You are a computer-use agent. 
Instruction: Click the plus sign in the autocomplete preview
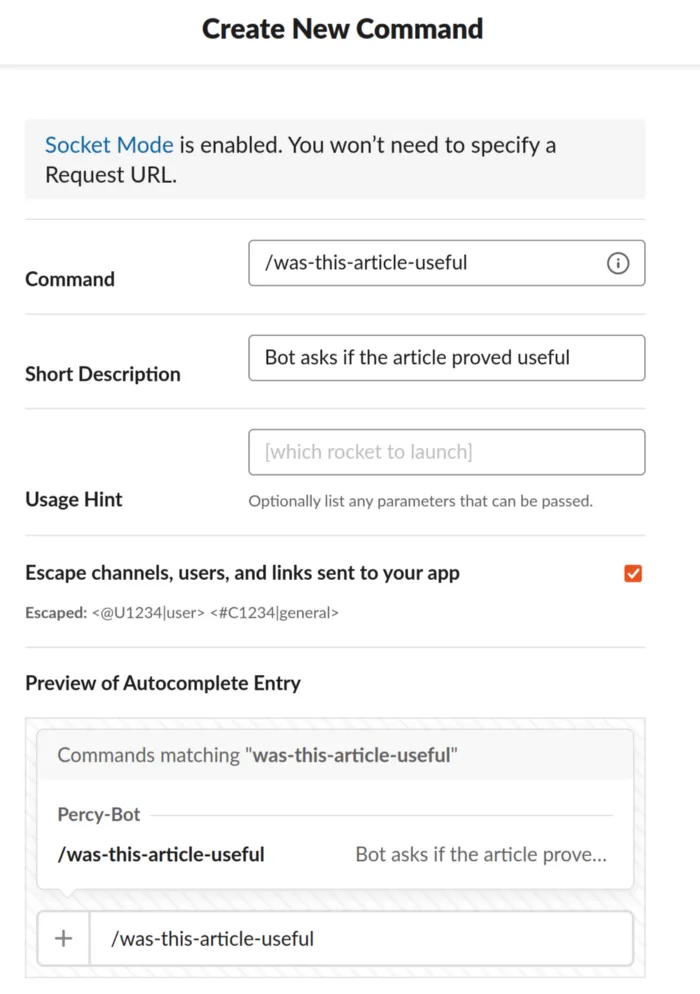pos(63,938)
